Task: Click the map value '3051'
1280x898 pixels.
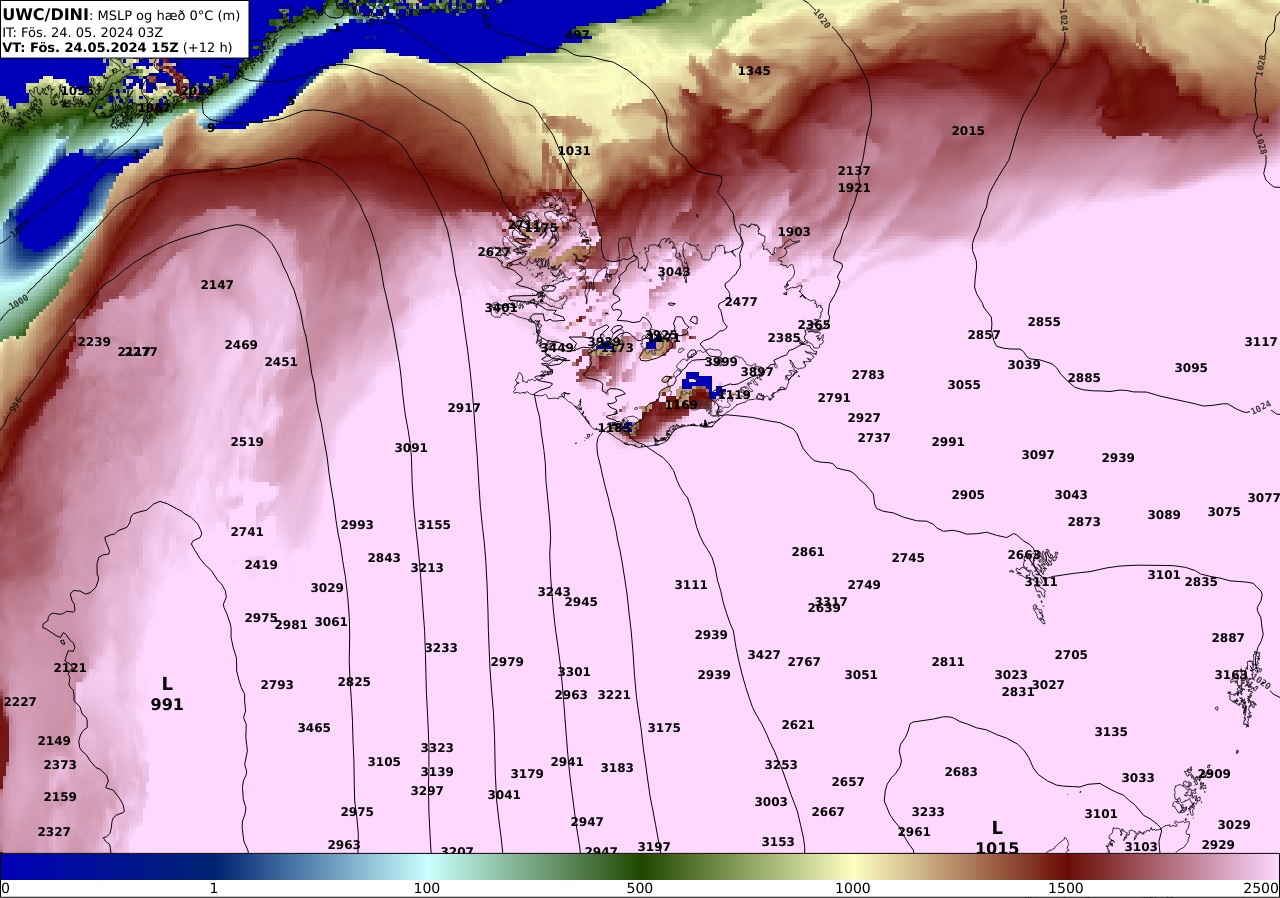Action: click(861, 675)
